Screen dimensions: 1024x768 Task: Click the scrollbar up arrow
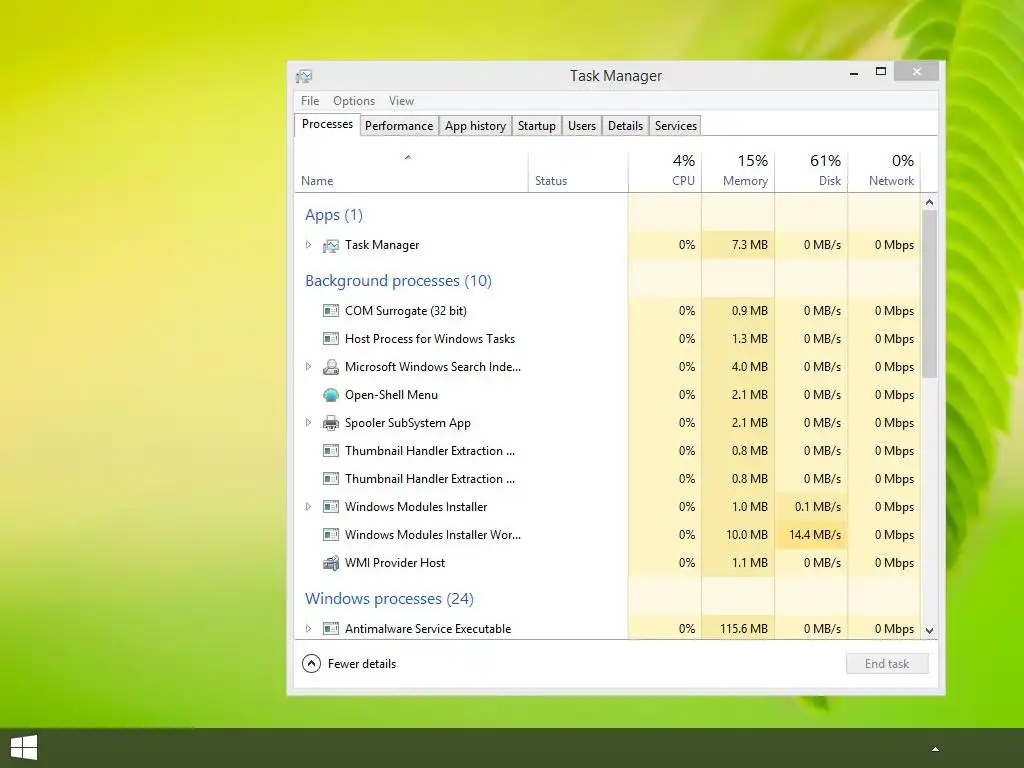[x=929, y=202]
